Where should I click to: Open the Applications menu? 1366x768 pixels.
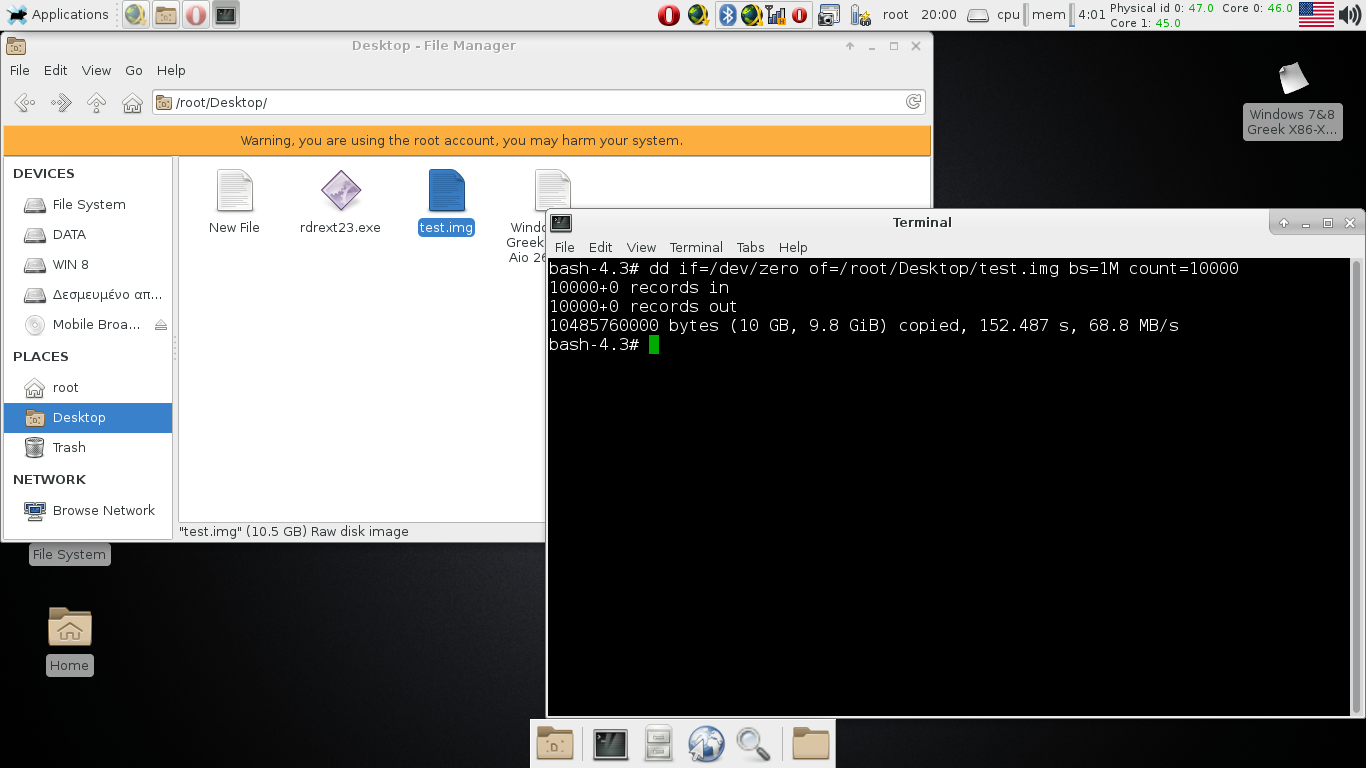point(58,14)
